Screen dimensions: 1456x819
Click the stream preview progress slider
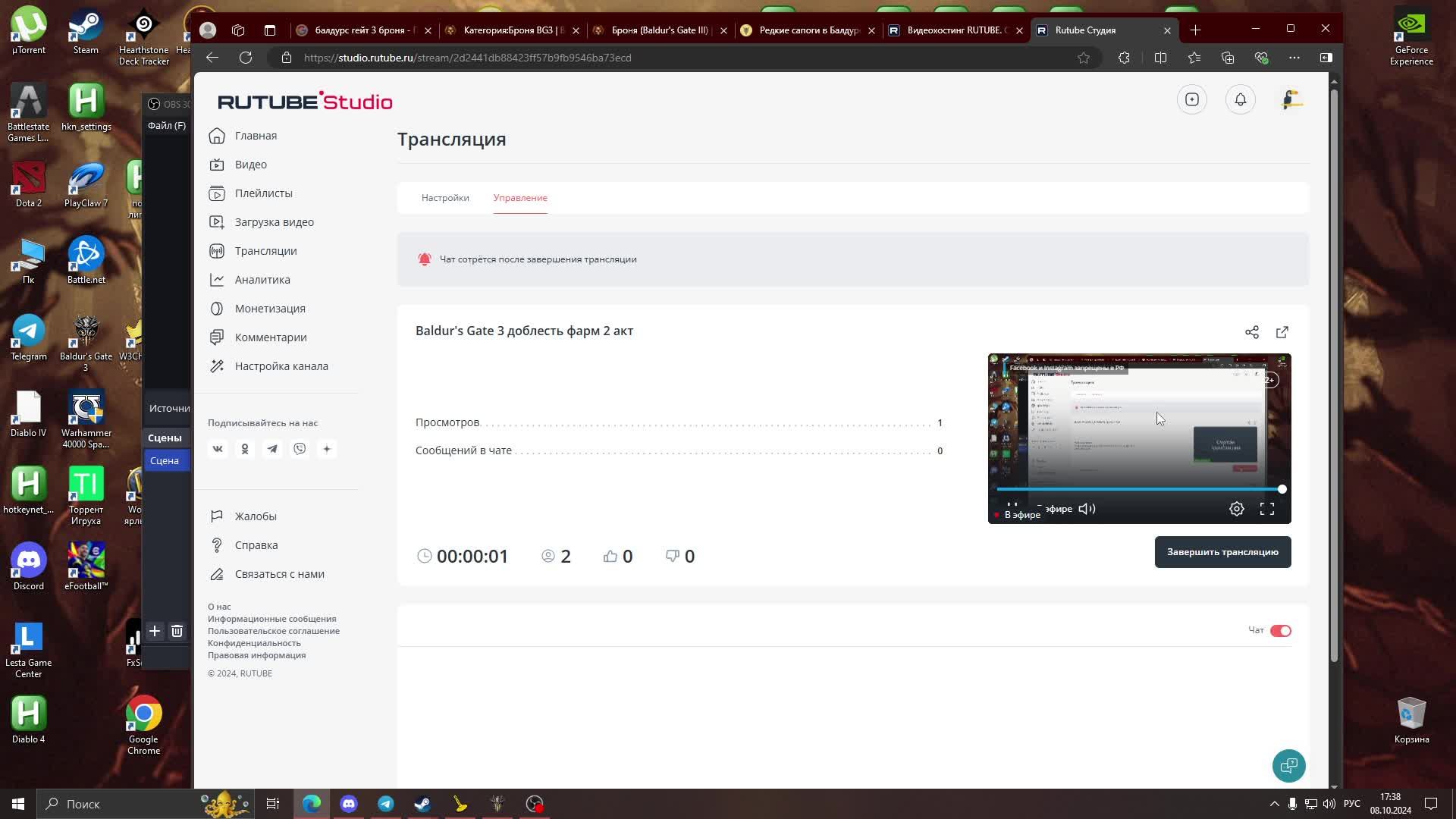[x=1137, y=489]
